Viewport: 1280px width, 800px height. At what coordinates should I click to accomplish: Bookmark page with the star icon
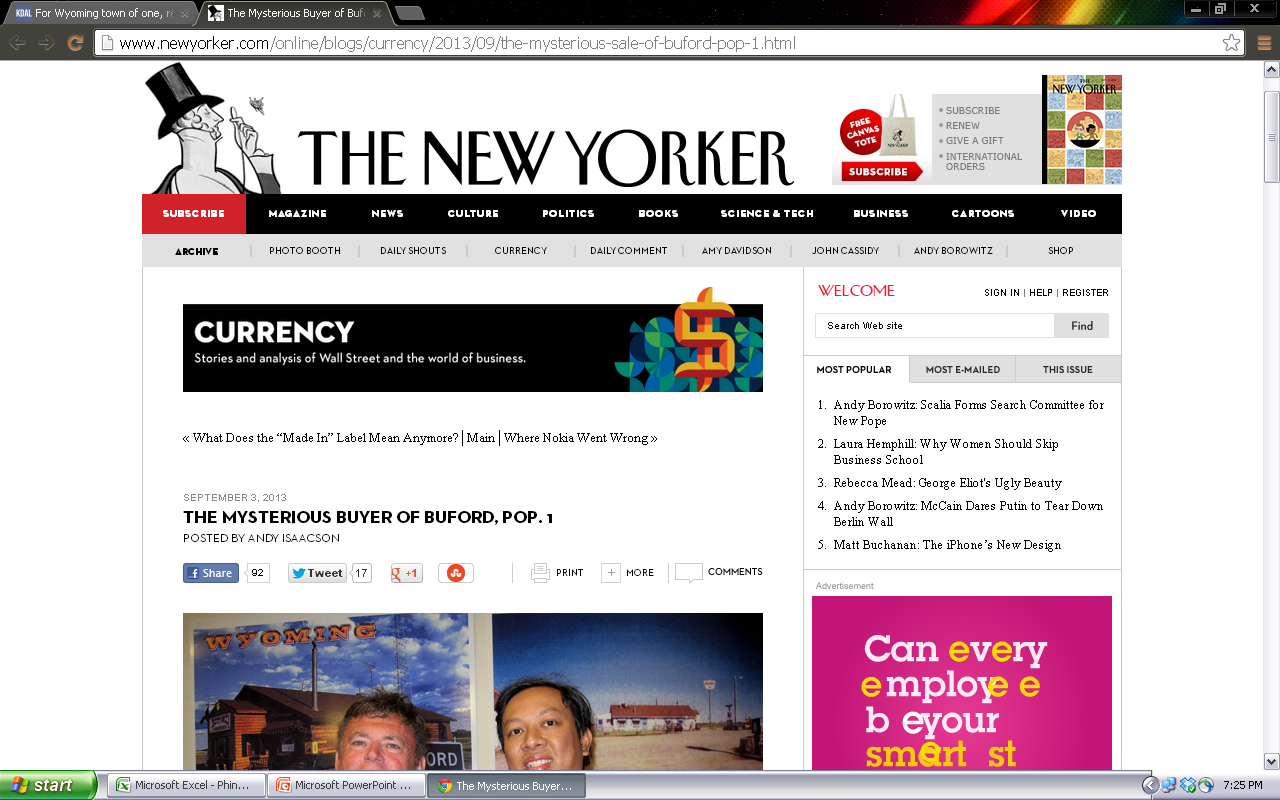tap(1232, 43)
